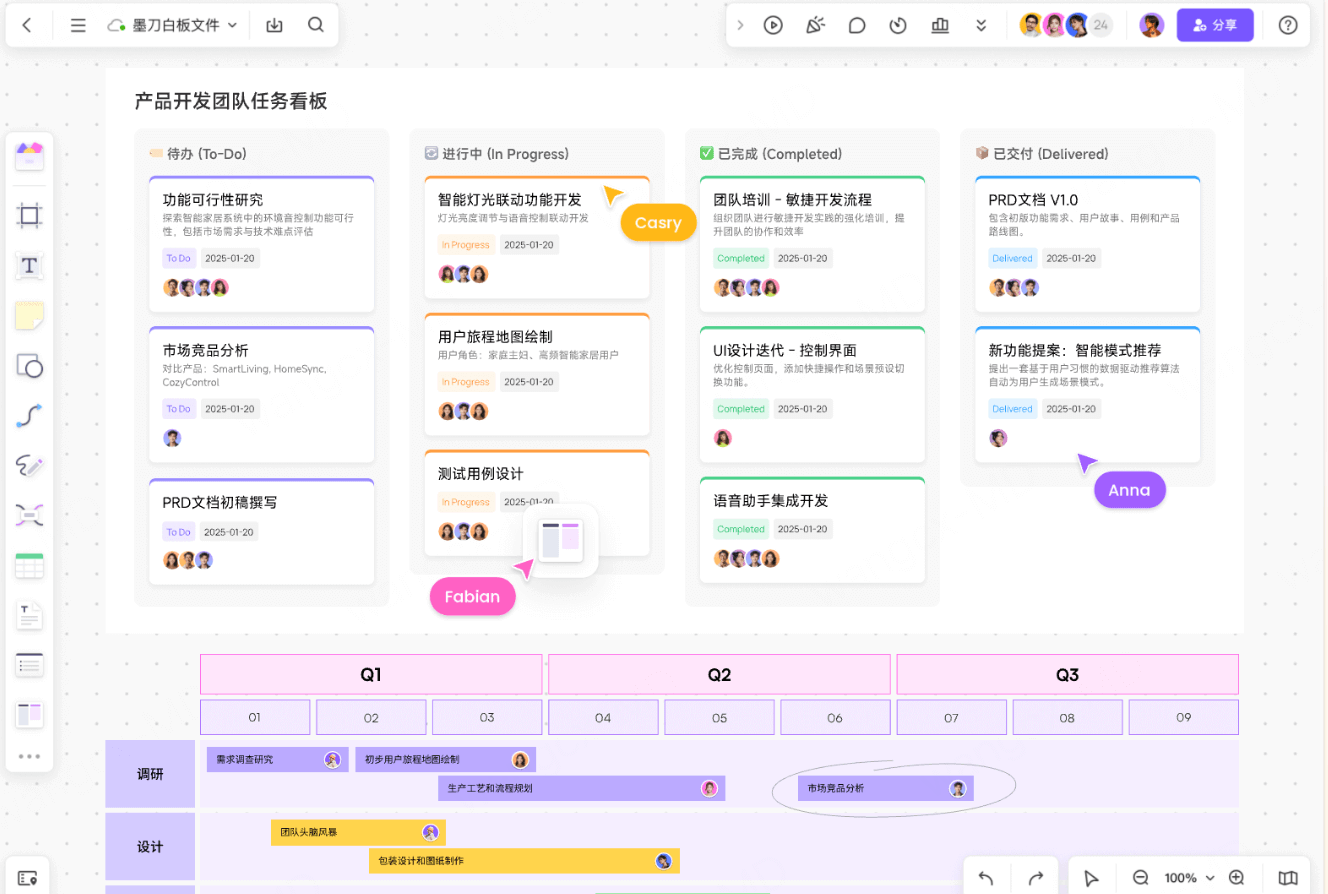The image size is (1328, 894).
Task: Open the shapes tool
Action: [x=29, y=366]
